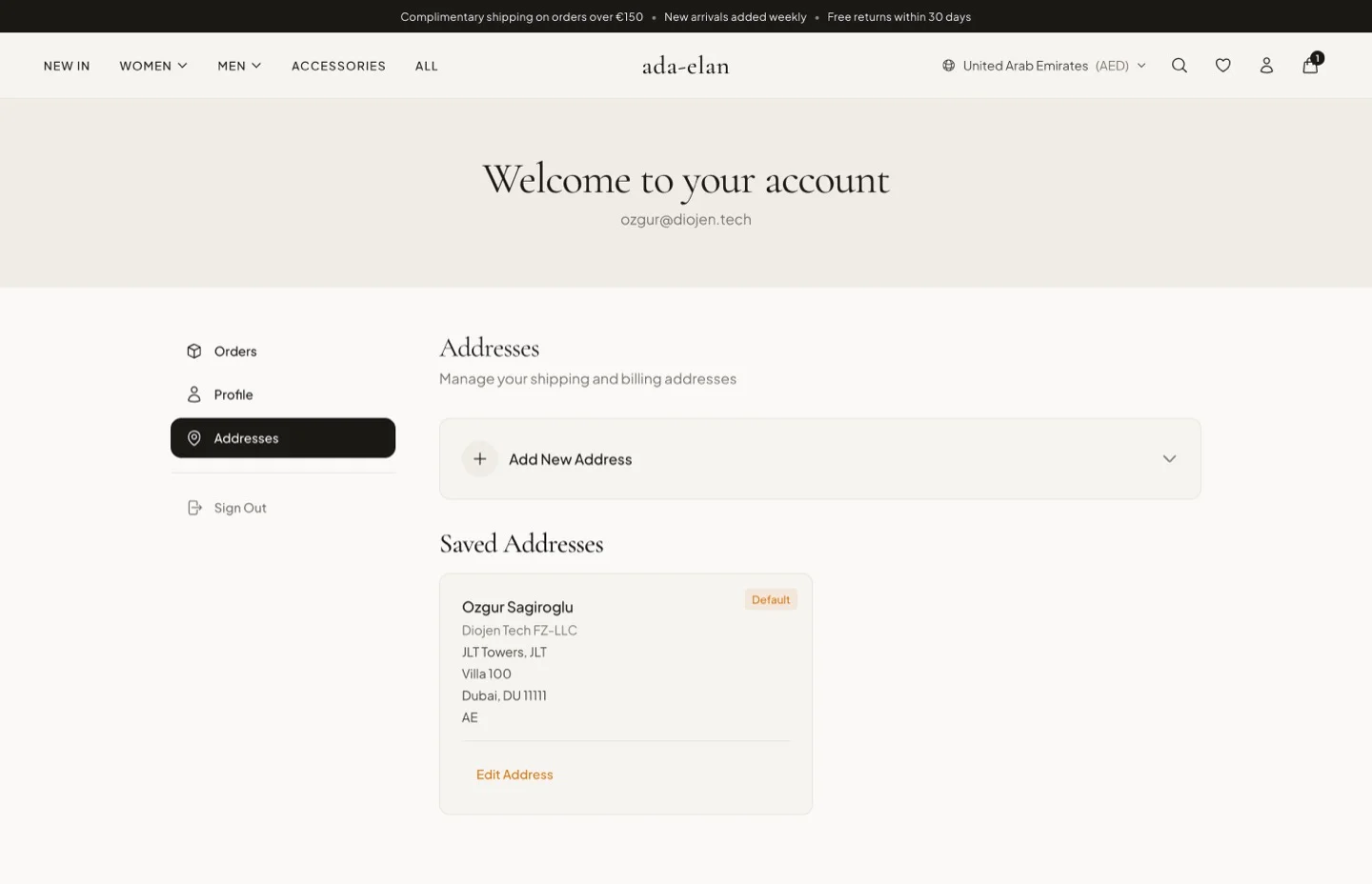Click Edit Address for Ozgur Sagiroglu
The height and width of the screenshot is (884, 1372).
tap(514, 774)
